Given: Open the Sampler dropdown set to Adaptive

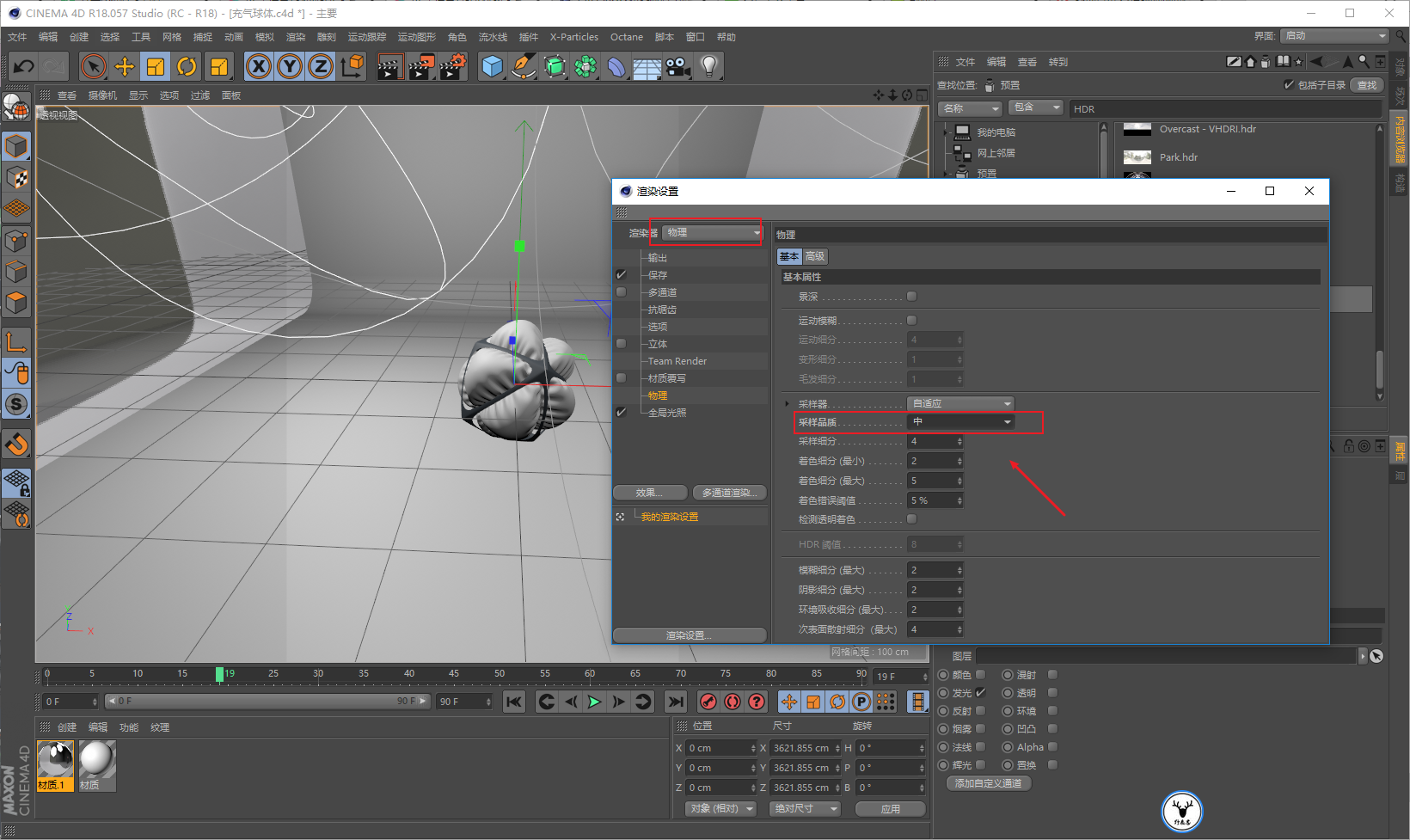Looking at the screenshot, I should click(961, 403).
